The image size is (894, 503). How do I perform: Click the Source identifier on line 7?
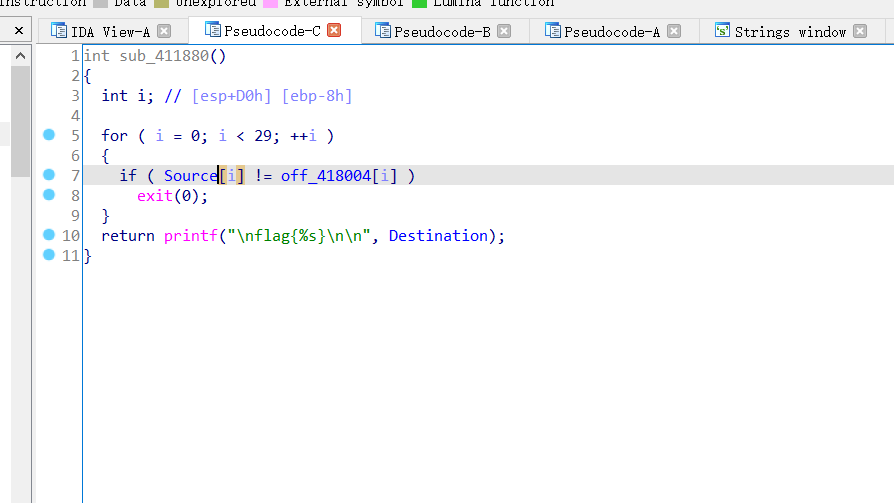191,176
